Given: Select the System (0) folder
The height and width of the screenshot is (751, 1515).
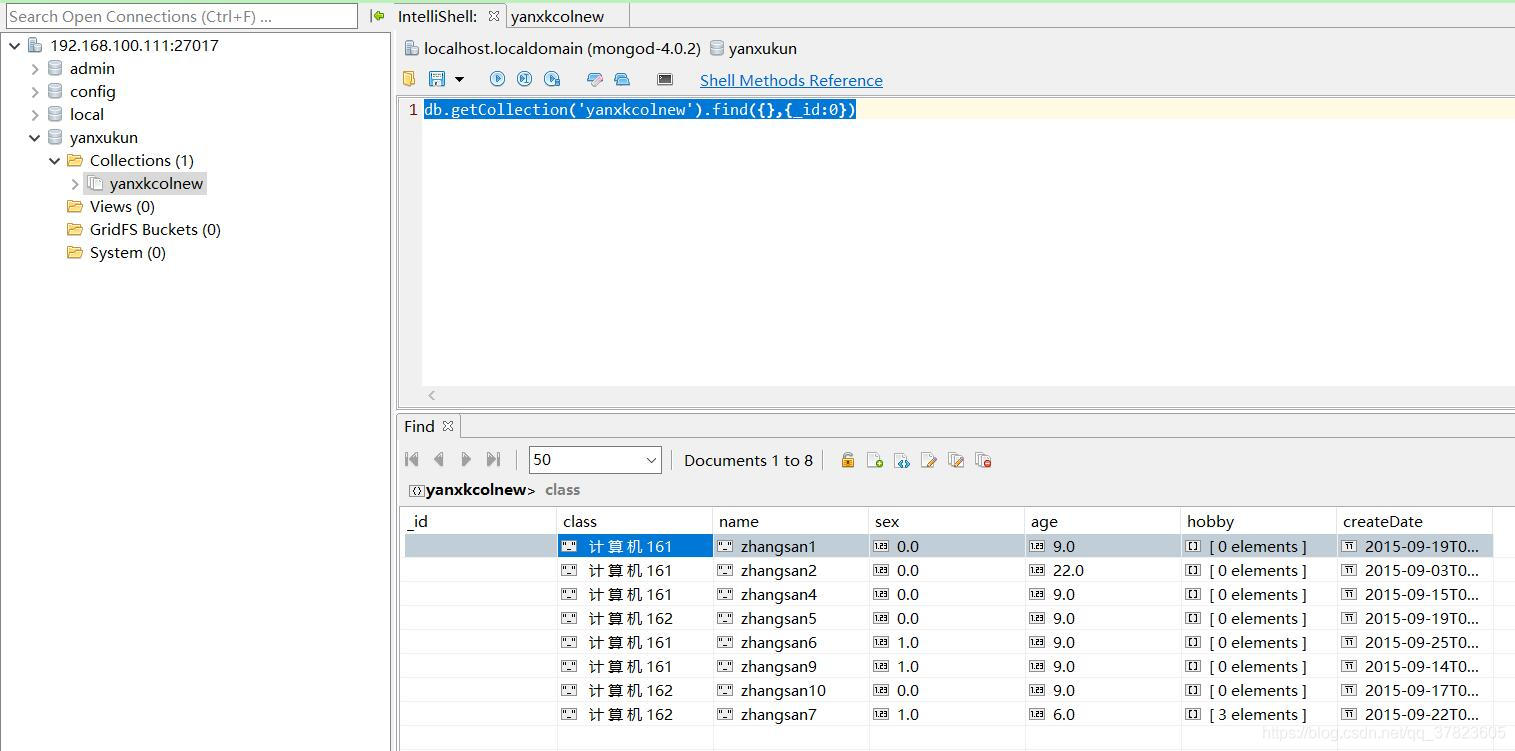Looking at the screenshot, I should (x=127, y=252).
